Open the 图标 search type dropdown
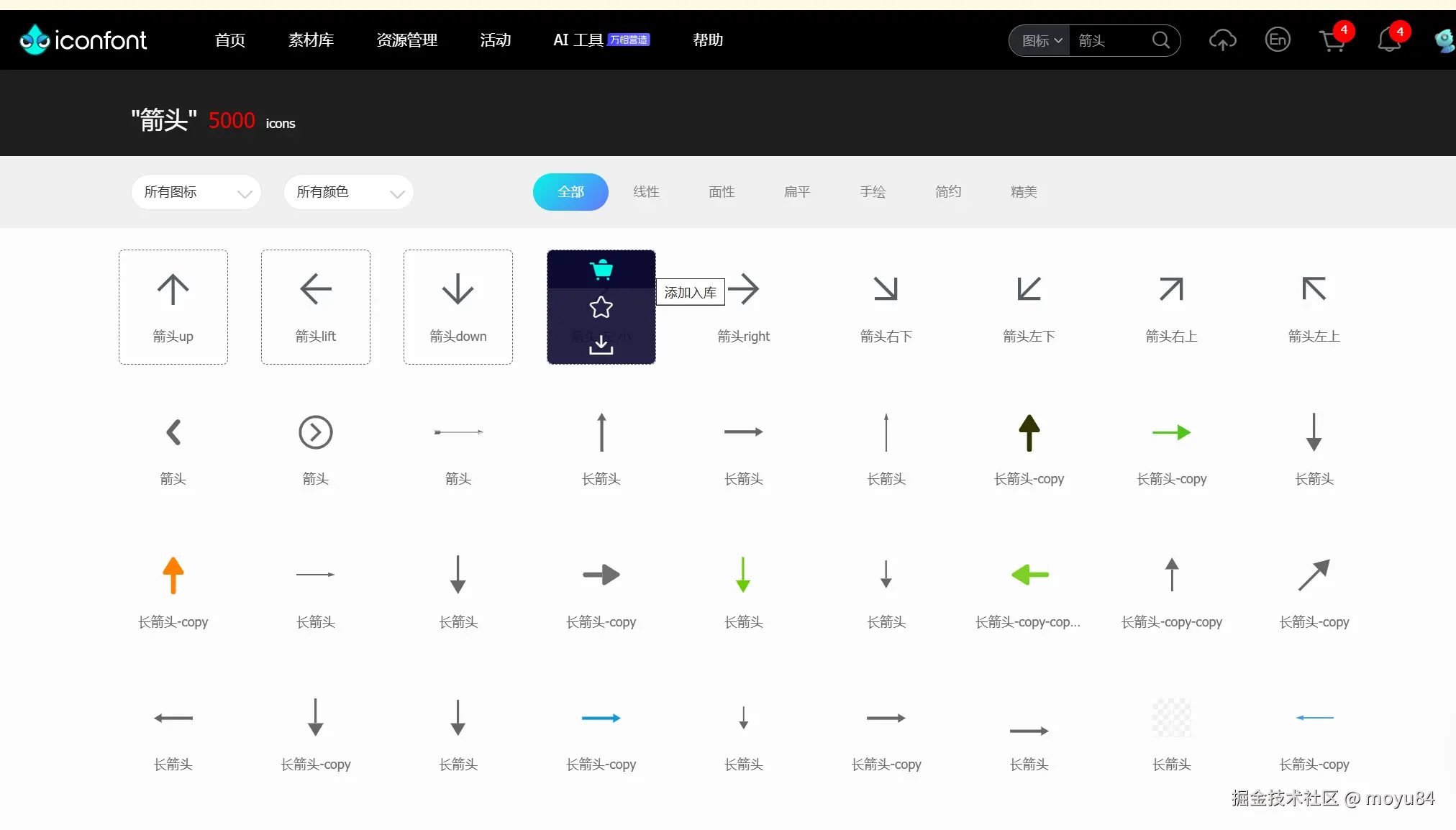Screen dimensions: 1456x830 click(1041, 41)
